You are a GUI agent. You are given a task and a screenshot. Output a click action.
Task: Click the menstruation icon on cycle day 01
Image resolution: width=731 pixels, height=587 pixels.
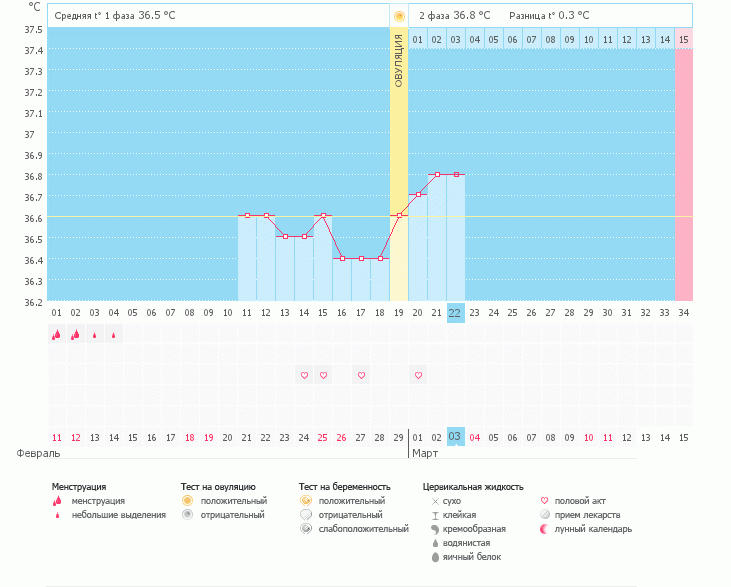tap(57, 335)
